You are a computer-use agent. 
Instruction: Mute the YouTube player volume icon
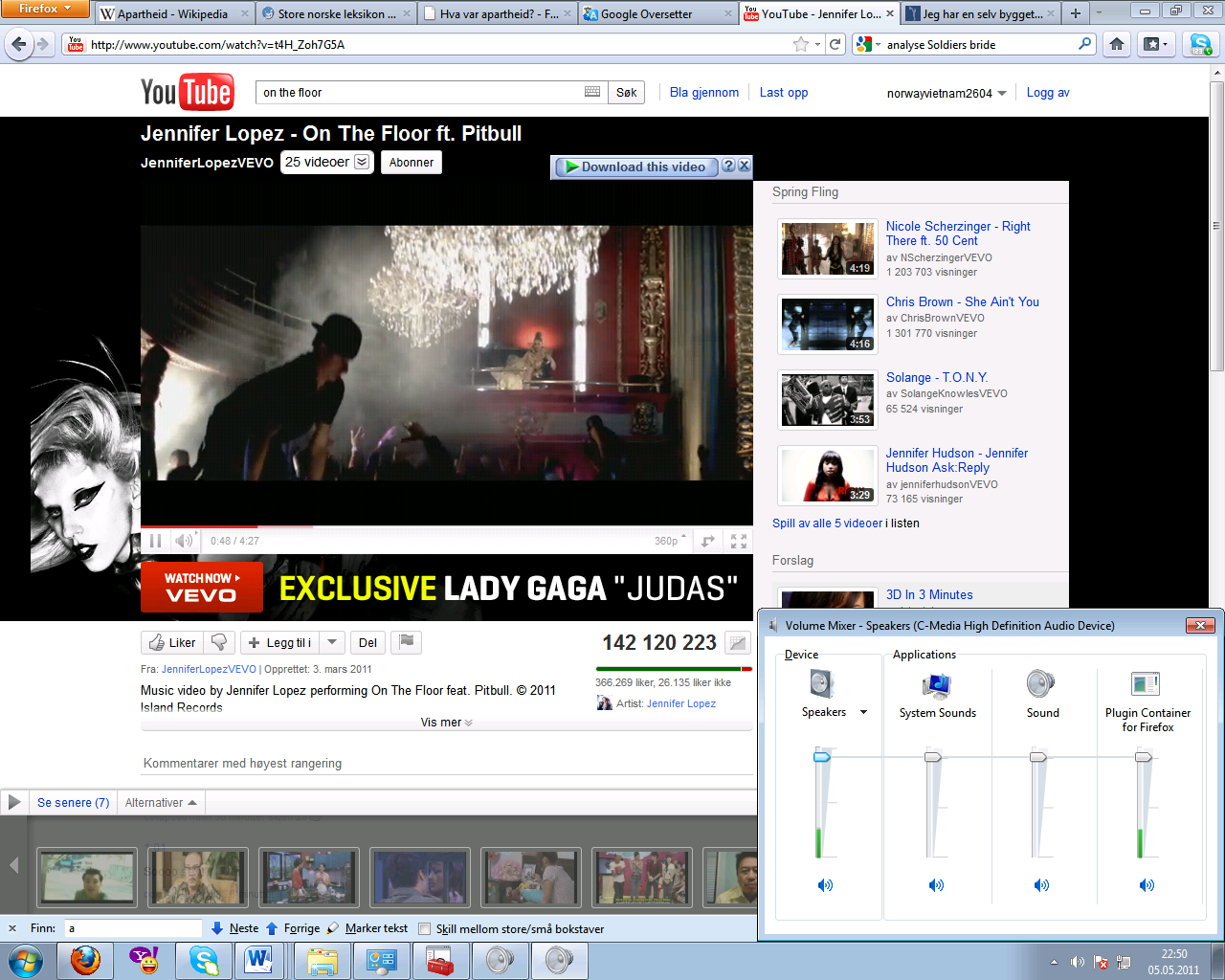(x=184, y=541)
